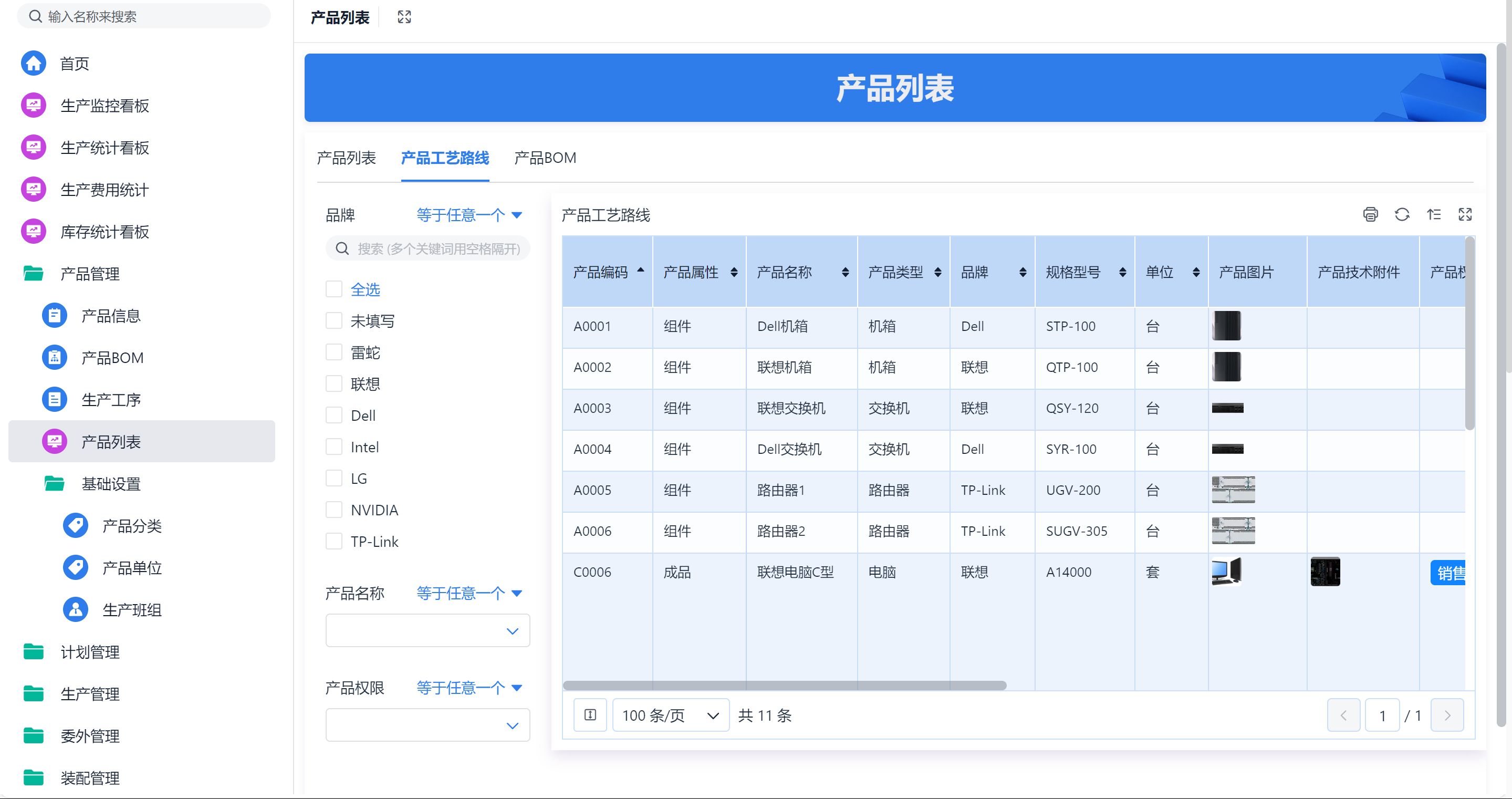Click the row height icon in the table footer
Image resolution: width=1512 pixels, height=799 pixels.
tap(590, 714)
